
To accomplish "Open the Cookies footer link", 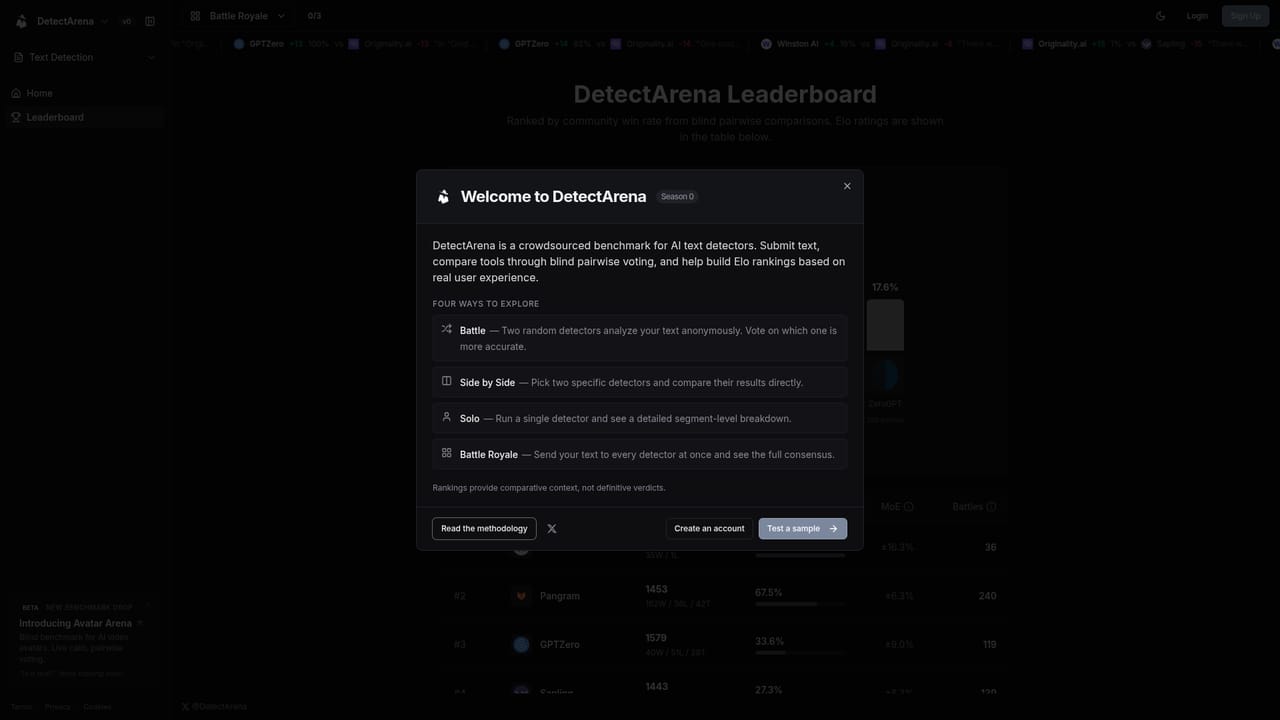I will tap(97, 707).
